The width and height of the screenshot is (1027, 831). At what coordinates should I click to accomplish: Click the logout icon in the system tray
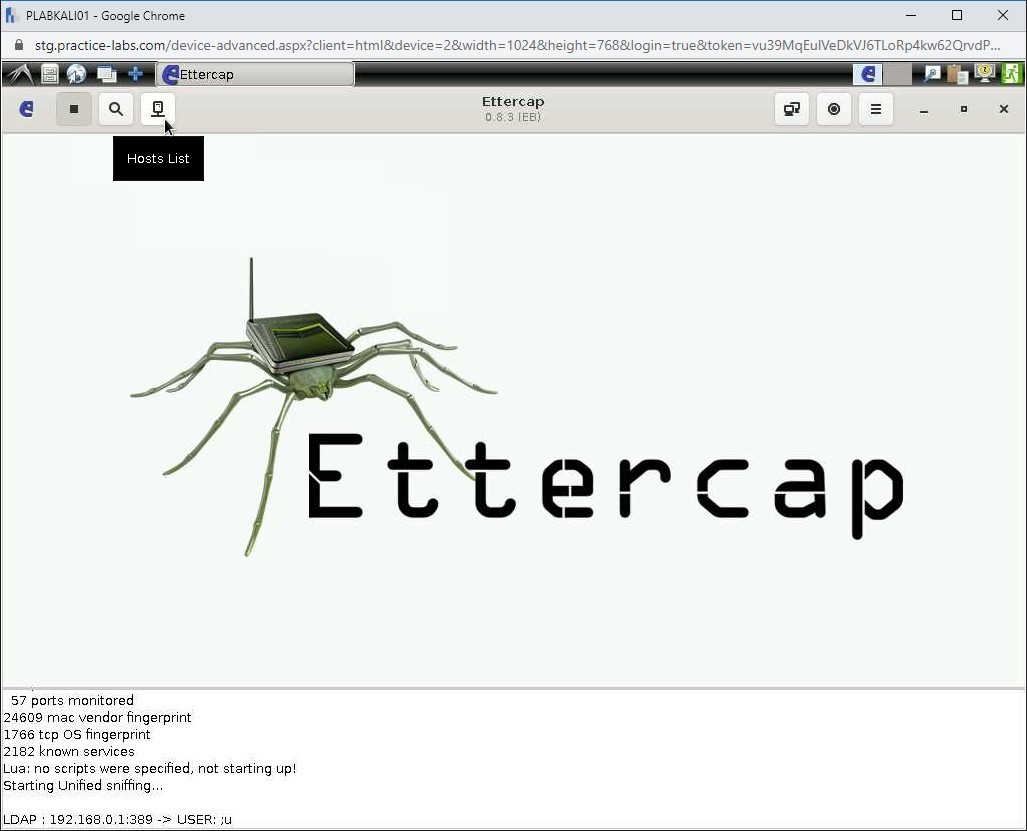coord(1011,73)
